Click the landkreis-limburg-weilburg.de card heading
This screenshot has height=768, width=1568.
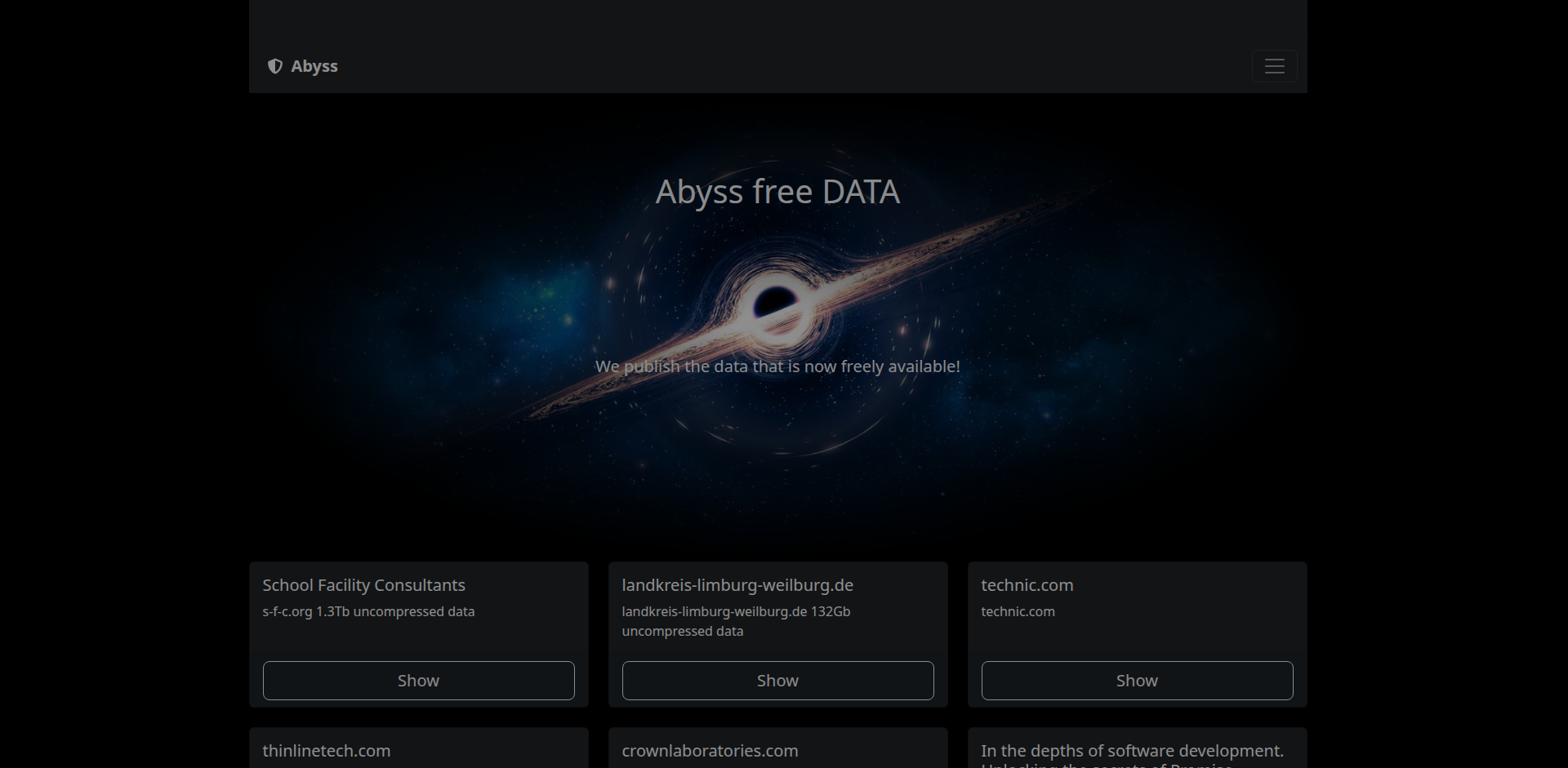coord(737,585)
